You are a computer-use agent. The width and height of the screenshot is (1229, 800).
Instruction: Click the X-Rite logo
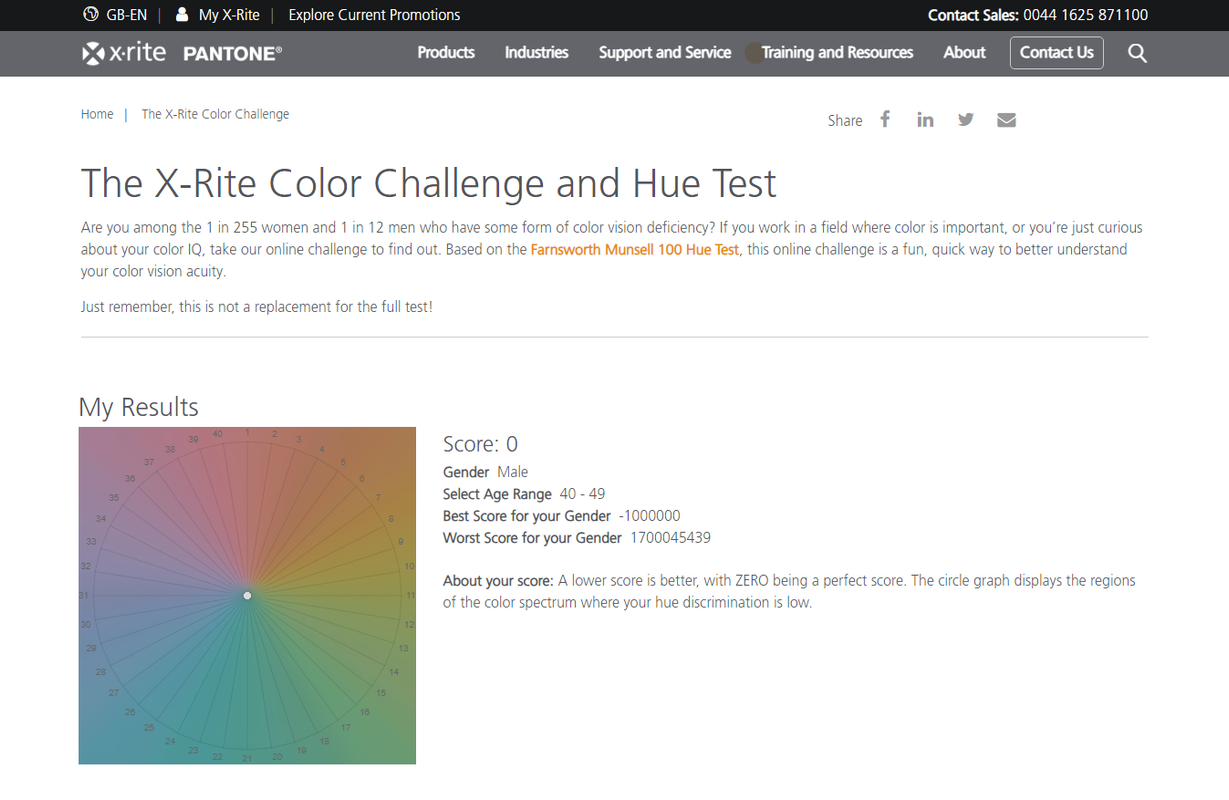pos(124,53)
